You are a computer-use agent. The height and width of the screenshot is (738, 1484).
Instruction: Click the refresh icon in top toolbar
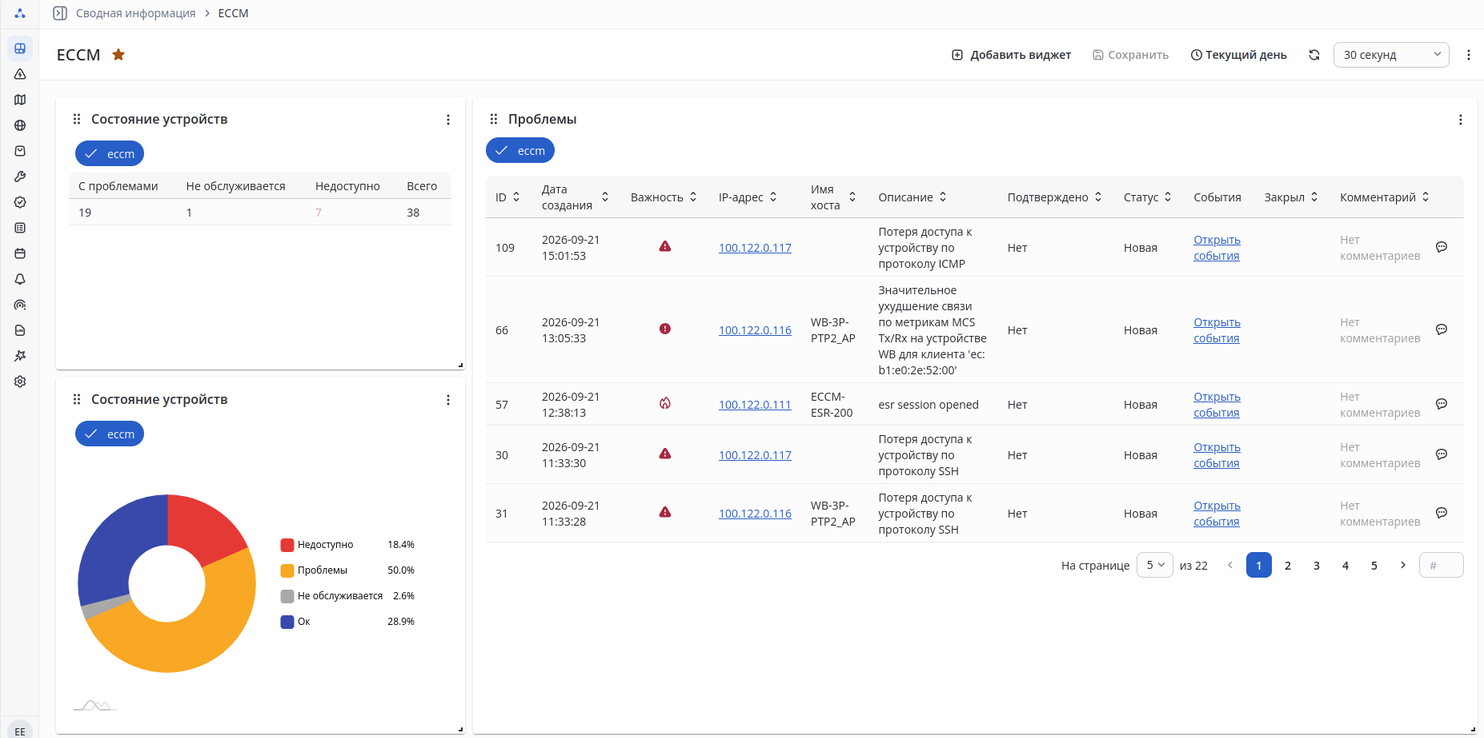pyautogui.click(x=1314, y=55)
